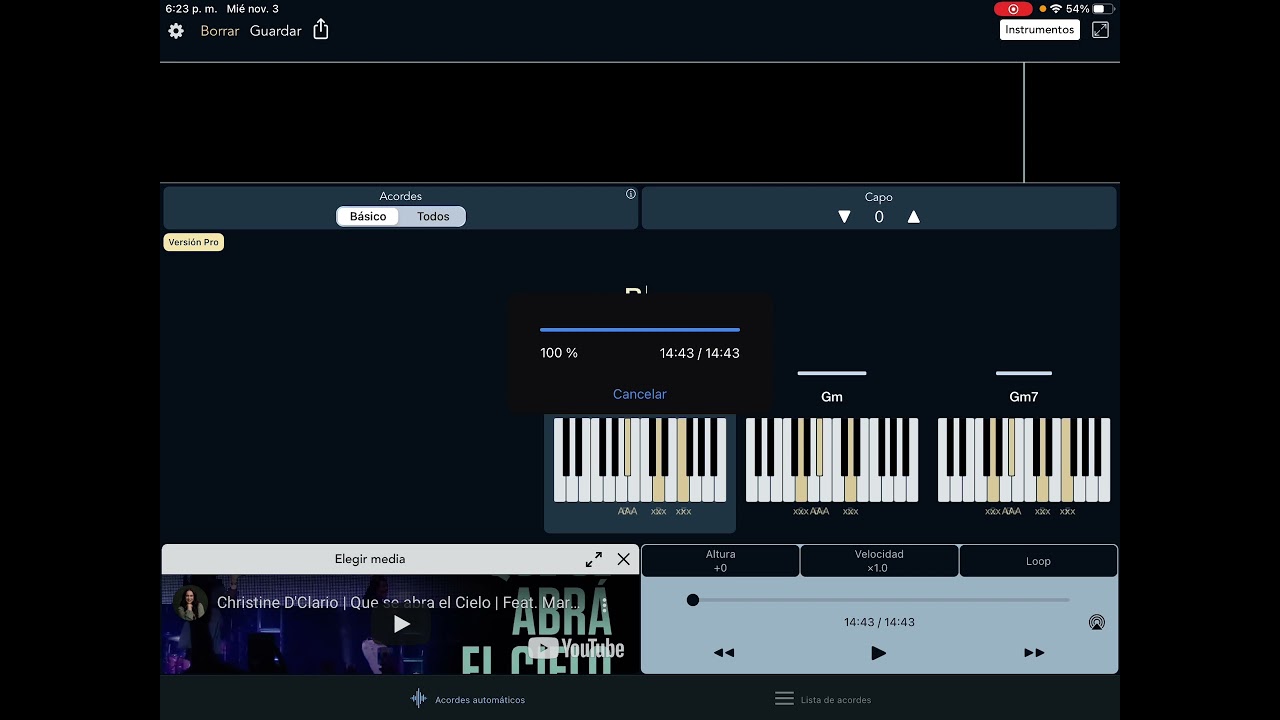Image resolution: width=1280 pixels, height=720 pixels.
Task: Click Guardar to save
Action: point(276,31)
